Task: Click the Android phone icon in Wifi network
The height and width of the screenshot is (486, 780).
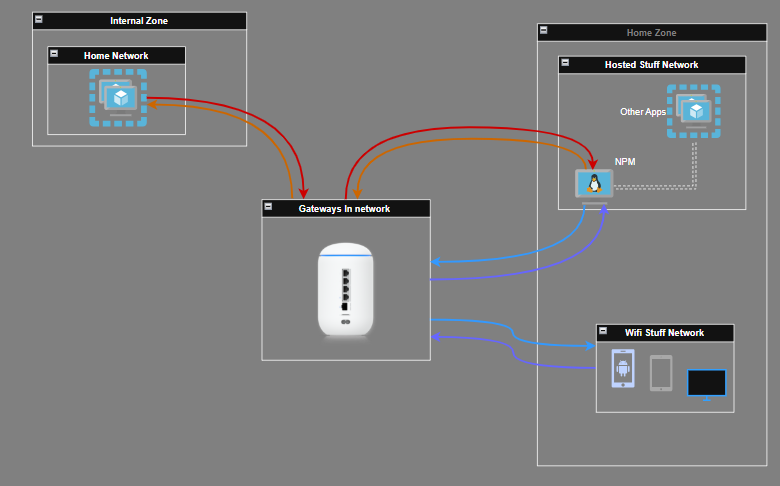Action: tap(623, 369)
